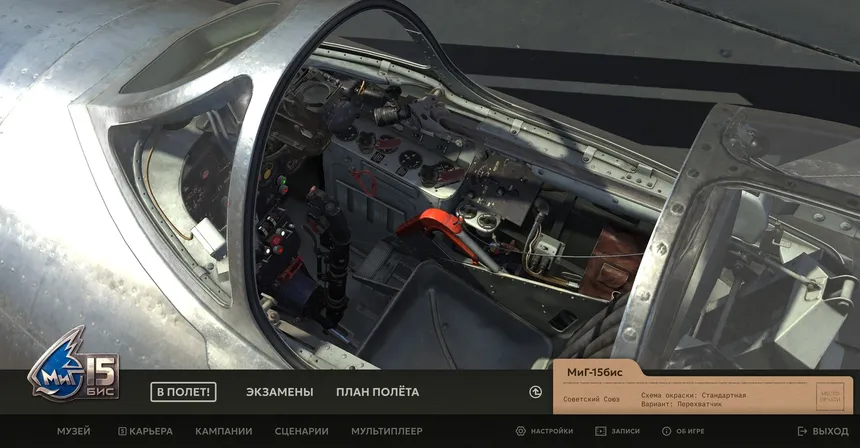This screenshot has width=860, height=448.
Task: Open the ЭКЗАМЕНЫ section
Action: click(x=279, y=392)
